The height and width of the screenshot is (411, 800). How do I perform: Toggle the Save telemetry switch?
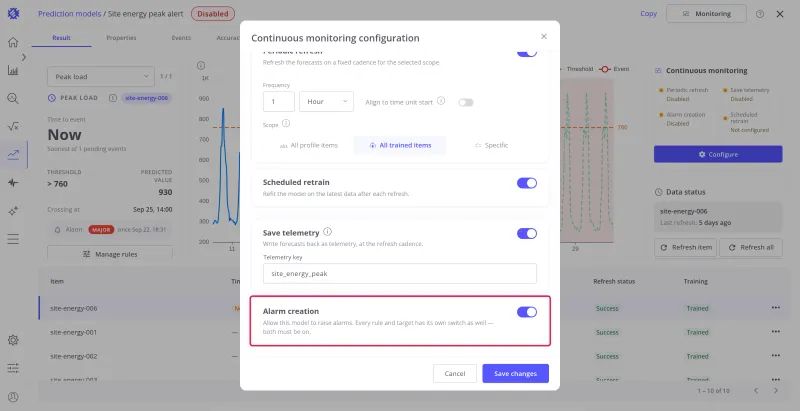pos(527,234)
